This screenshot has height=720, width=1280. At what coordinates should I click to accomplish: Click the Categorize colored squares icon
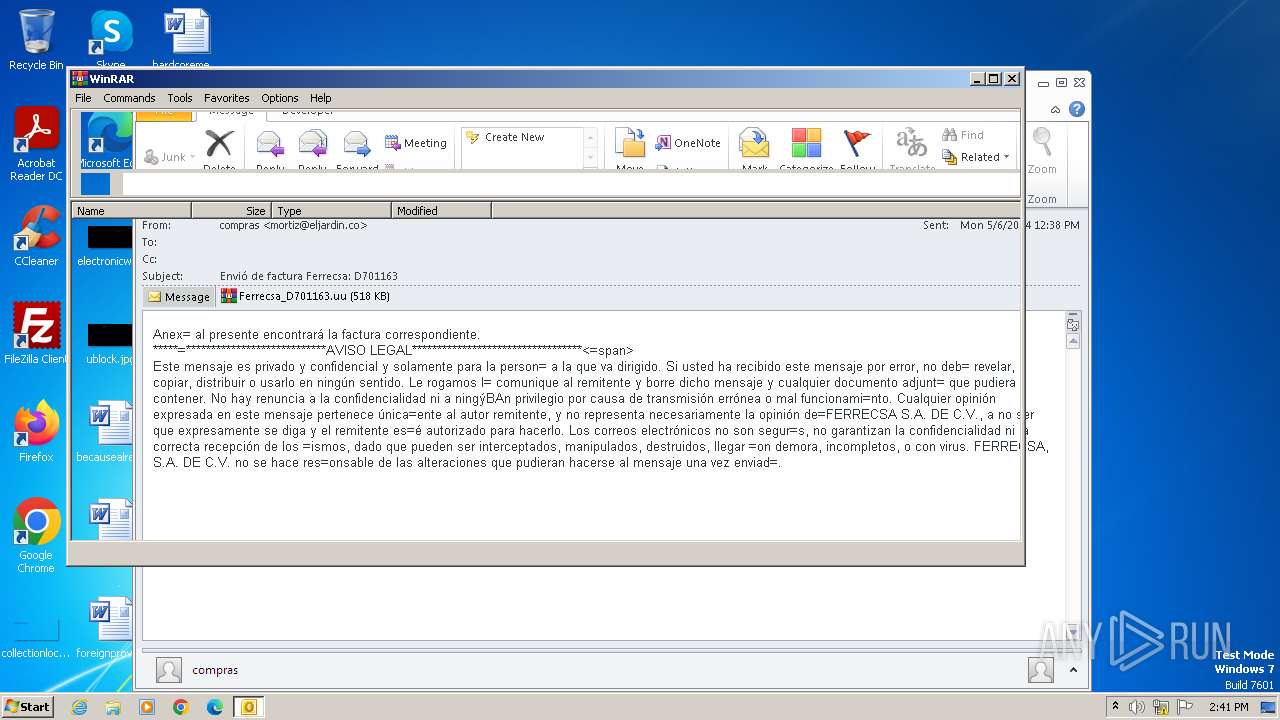[806, 143]
